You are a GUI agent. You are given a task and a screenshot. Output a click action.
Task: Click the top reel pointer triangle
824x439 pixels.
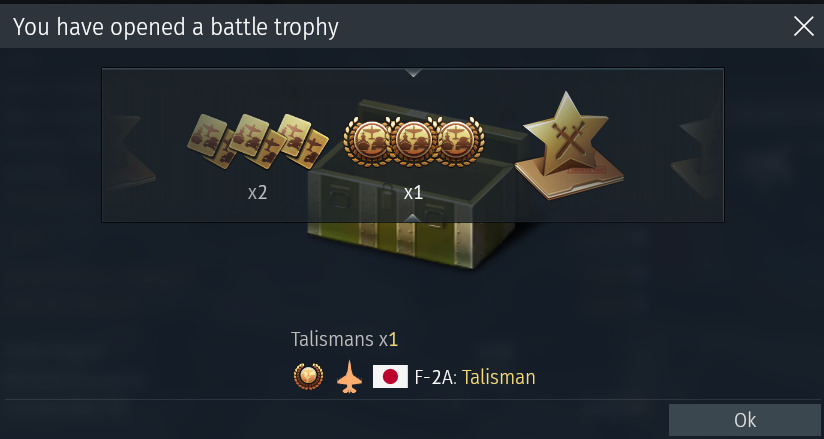click(x=413, y=73)
